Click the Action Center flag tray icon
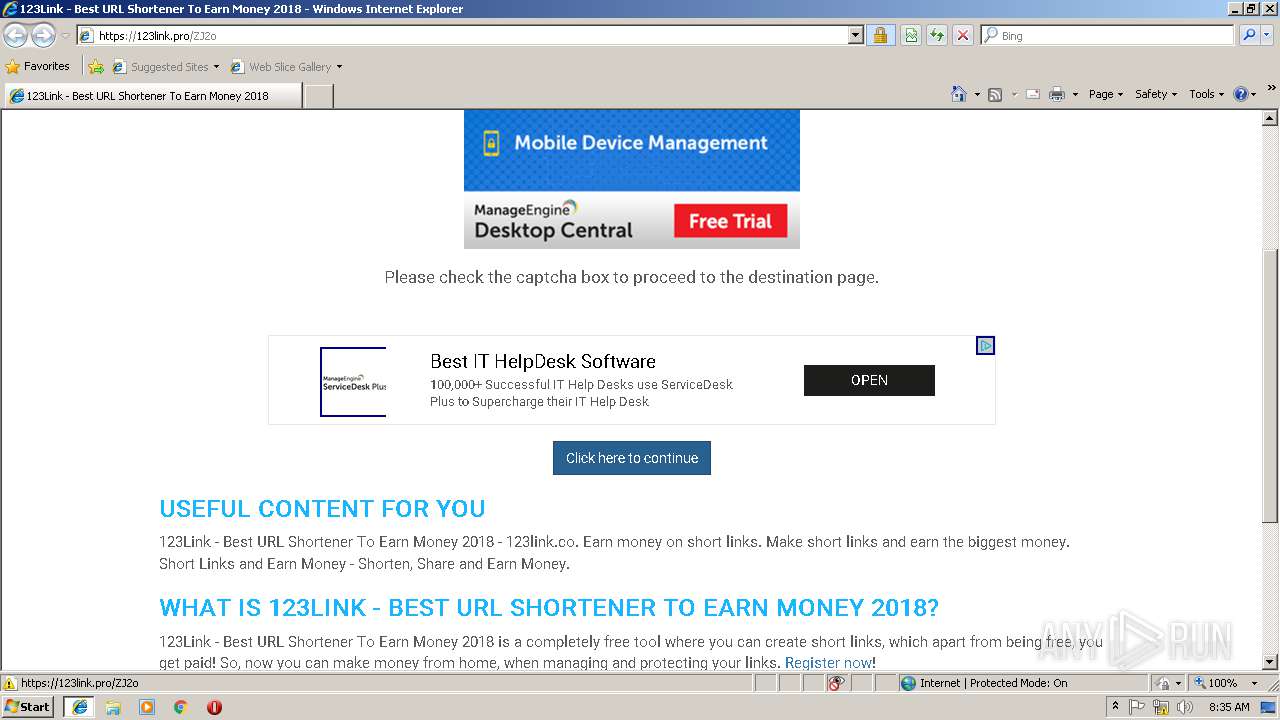This screenshot has height=720, width=1280. pos(1137,707)
